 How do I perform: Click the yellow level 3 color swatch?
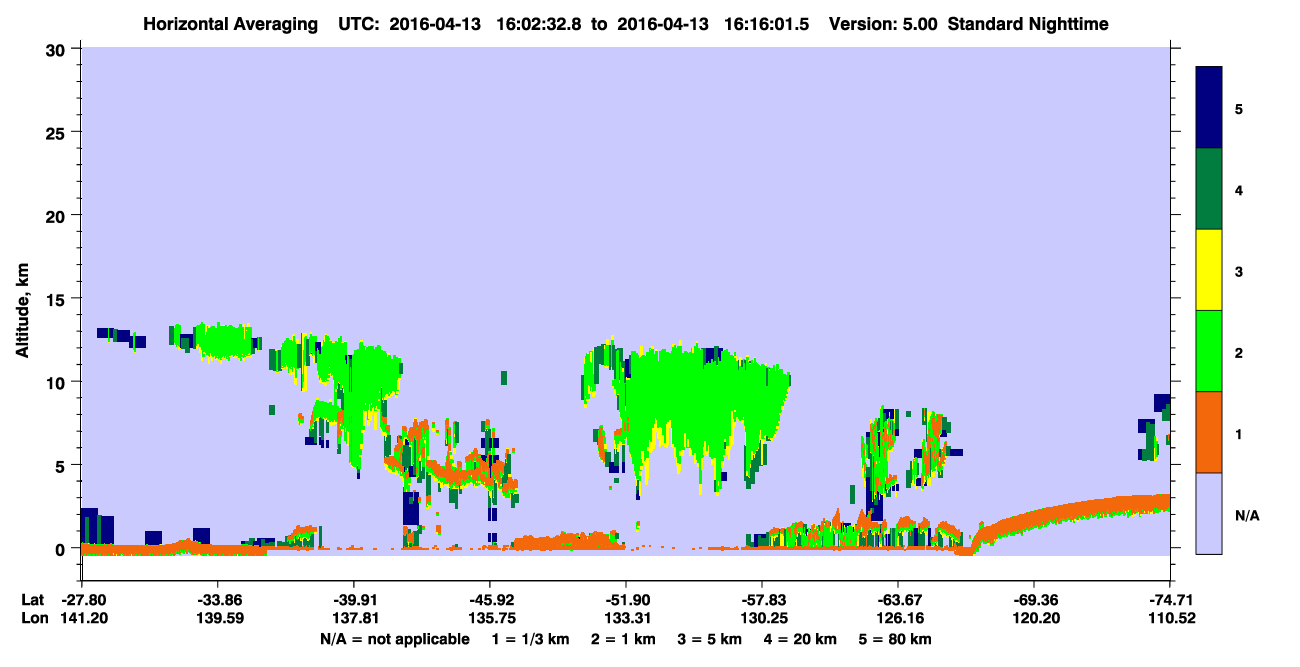coord(1209,270)
